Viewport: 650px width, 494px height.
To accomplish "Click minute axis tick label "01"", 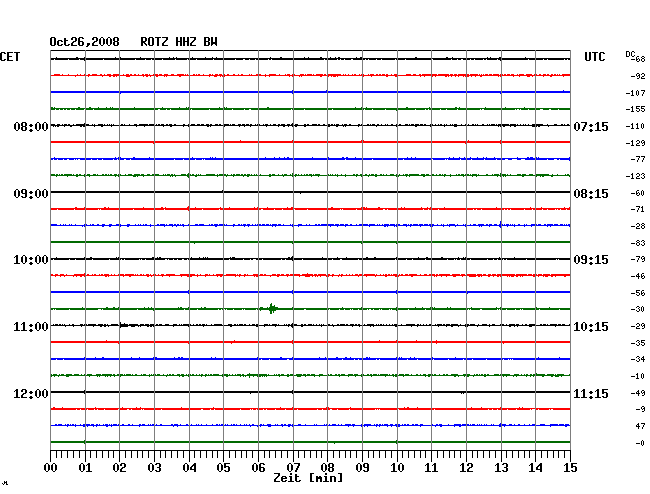I will (x=85, y=468).
